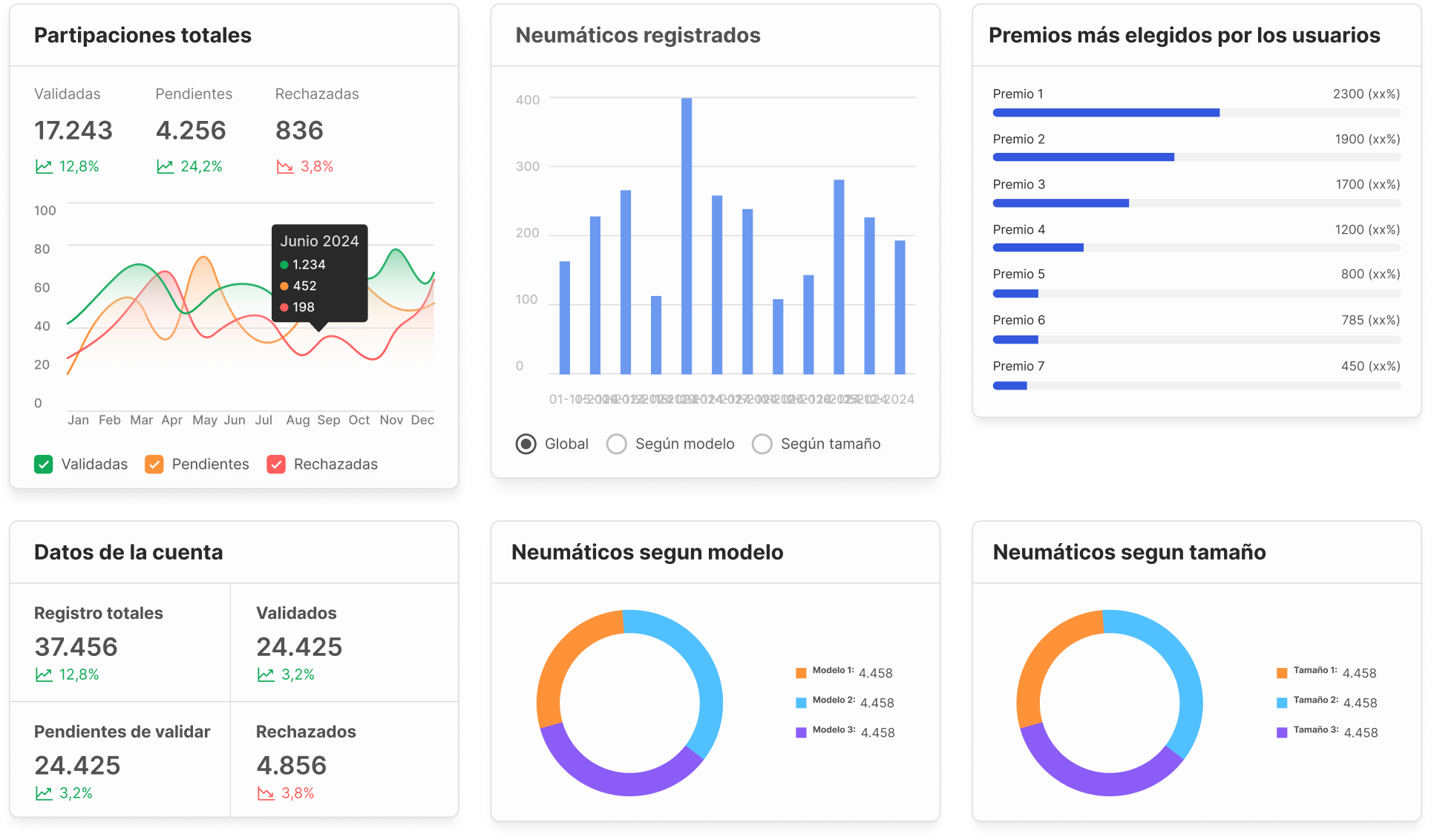Toggle the Rechazadas legend checkbox

(x=277, y=464)
